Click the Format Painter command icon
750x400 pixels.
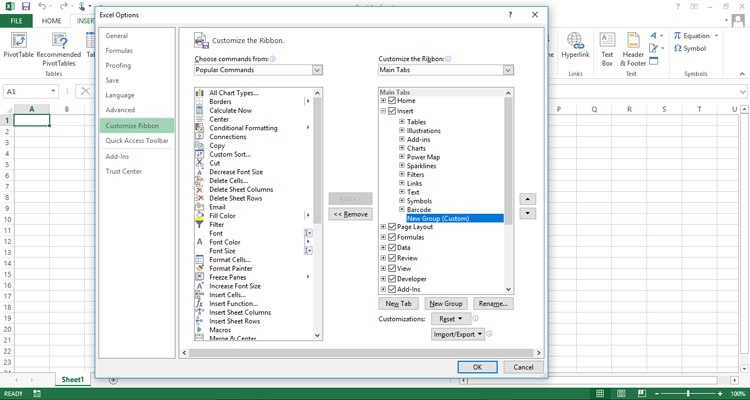coord(200,268)
